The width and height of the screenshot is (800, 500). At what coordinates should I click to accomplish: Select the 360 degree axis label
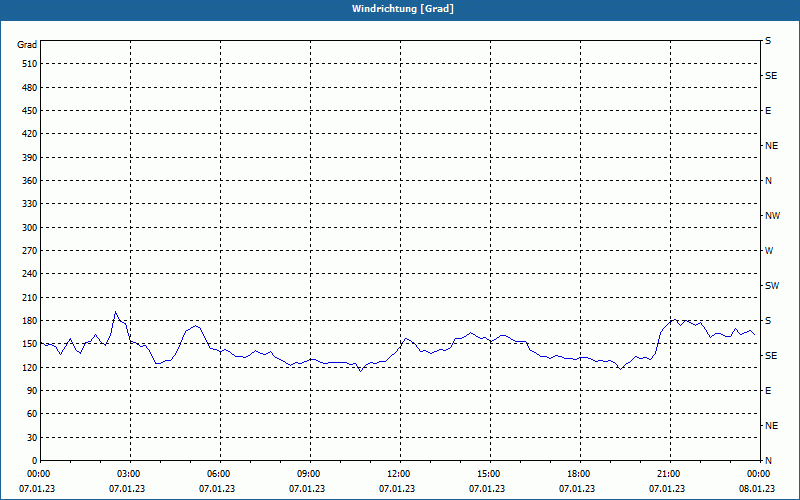30,181
